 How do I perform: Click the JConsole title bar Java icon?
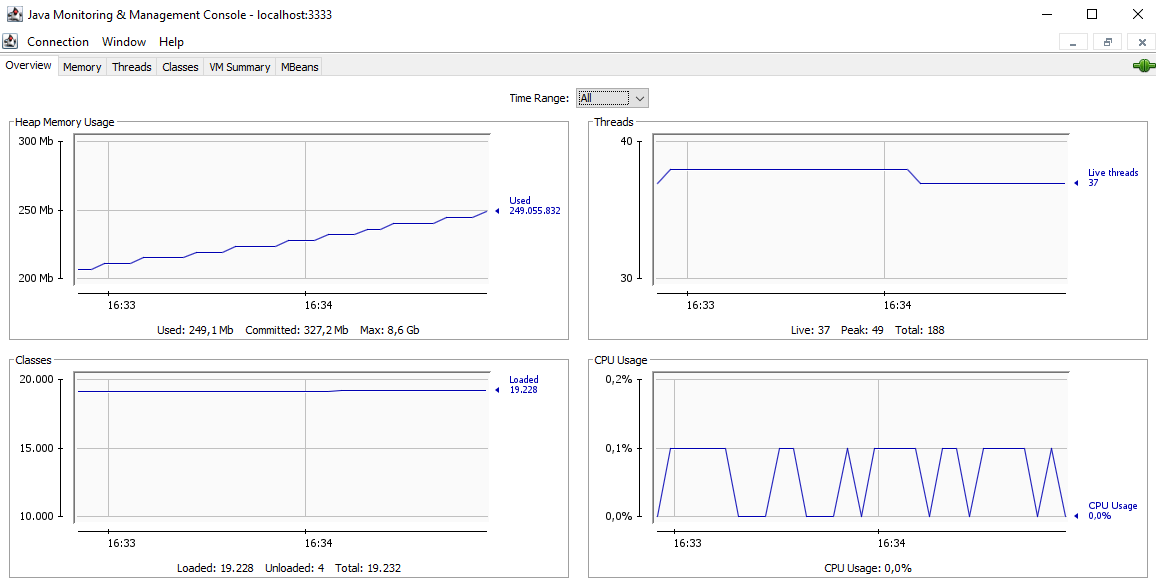tap(14, 14)
